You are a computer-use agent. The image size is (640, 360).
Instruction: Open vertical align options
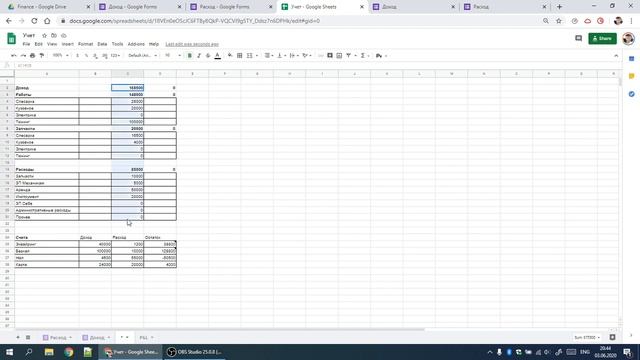281,56
